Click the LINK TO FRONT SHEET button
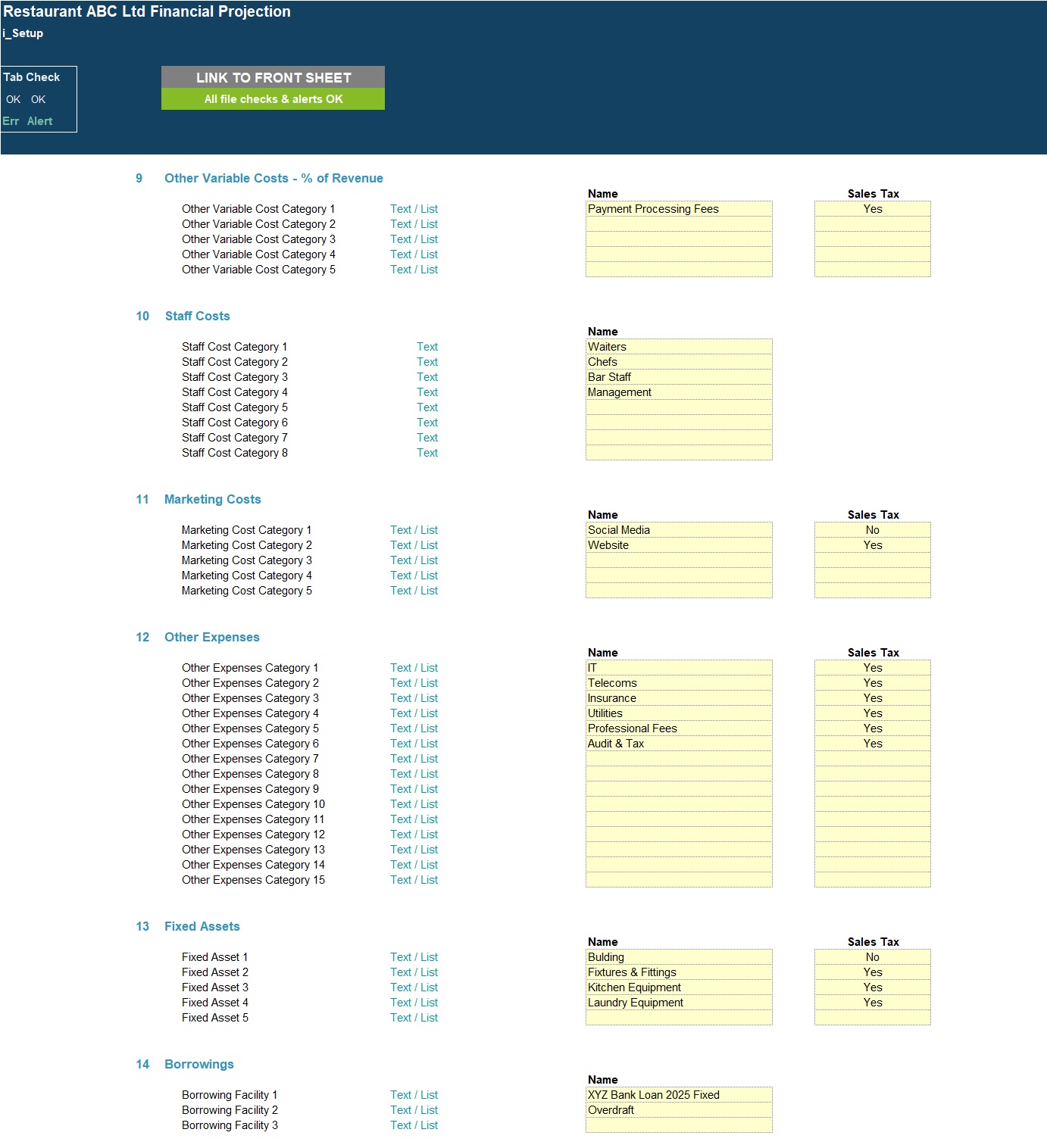The image size is (1047, 1148). pos(273,77)
